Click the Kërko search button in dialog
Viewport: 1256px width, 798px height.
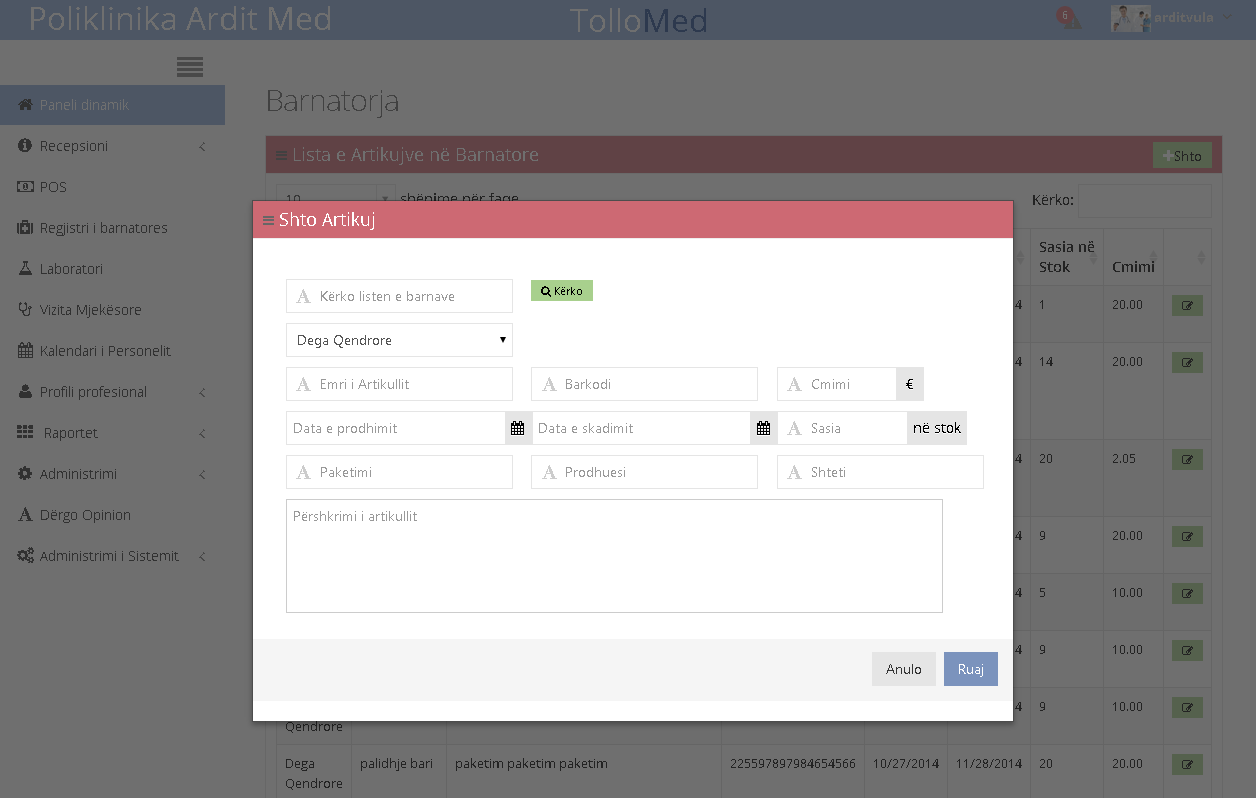pyautogui.click(x=561, y=291)
